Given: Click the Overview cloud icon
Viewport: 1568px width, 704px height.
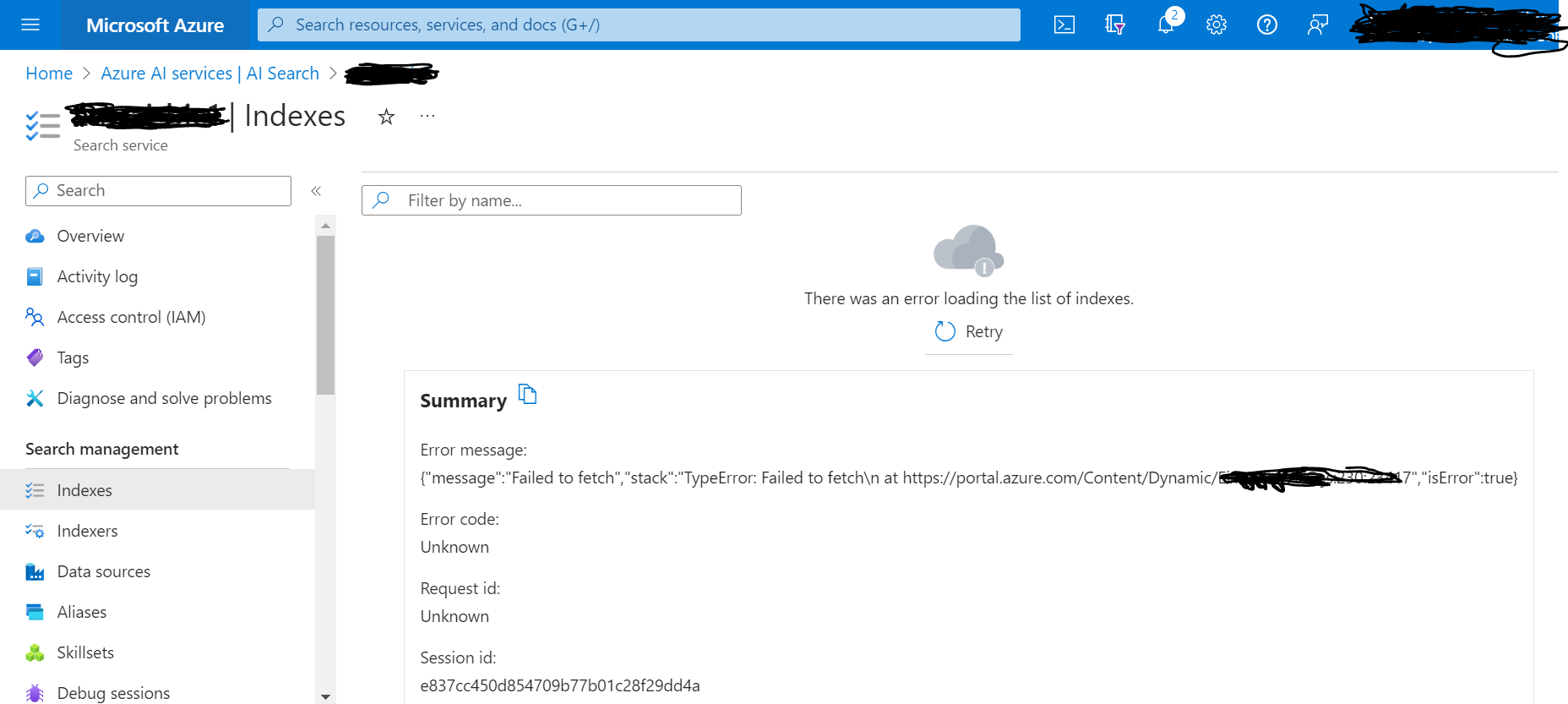Looking at the screenshot, I should coord(35,236).
